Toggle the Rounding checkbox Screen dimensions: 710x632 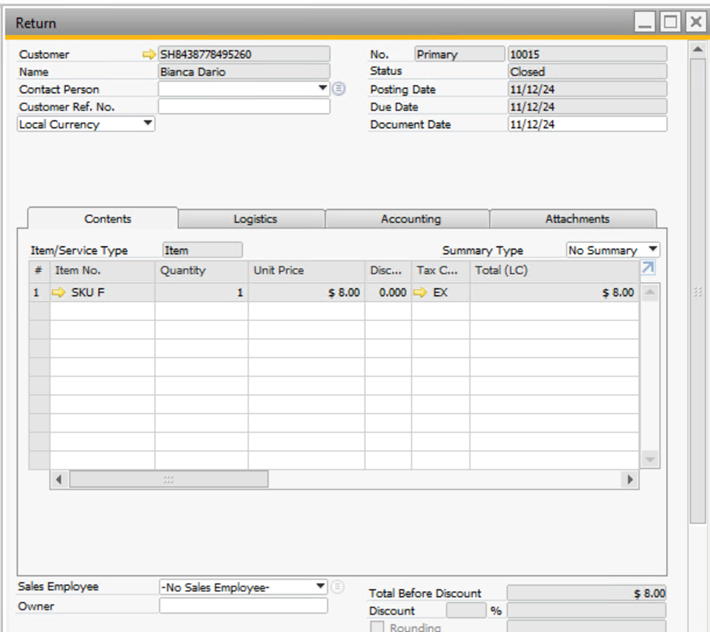(x=377, y=627)
